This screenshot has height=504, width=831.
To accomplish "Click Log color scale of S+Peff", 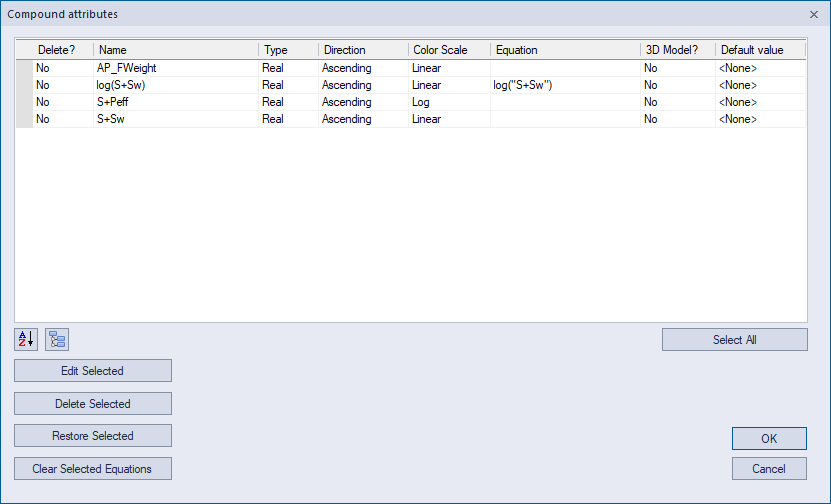I will click(x=449, y=102).
